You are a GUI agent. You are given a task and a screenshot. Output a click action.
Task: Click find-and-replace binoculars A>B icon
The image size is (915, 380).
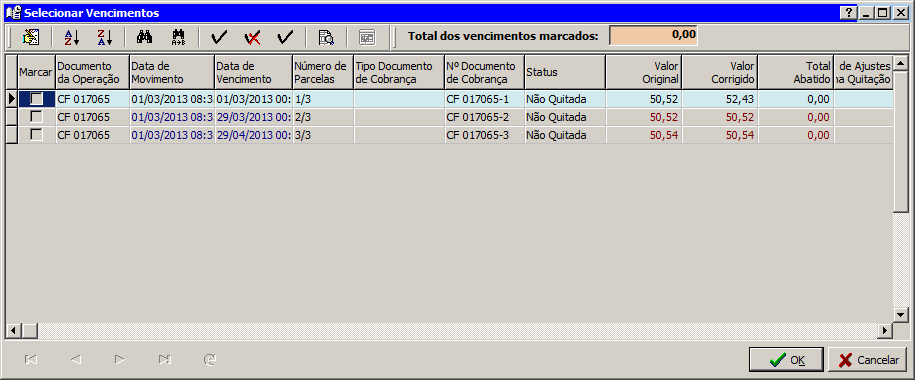click(178, 38)
